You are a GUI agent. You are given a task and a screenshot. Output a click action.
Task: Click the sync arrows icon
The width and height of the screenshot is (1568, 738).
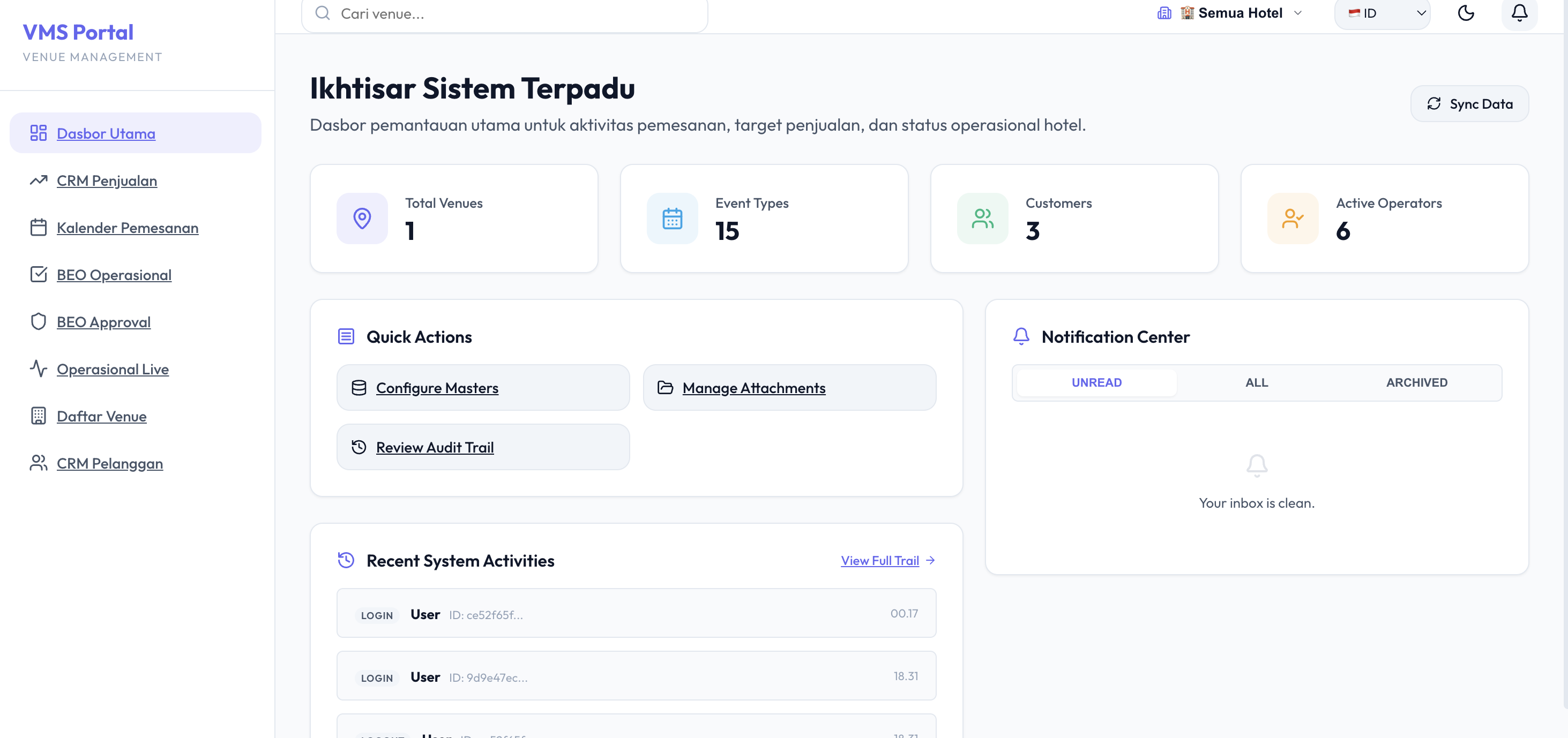click(x=1434, y=103)
